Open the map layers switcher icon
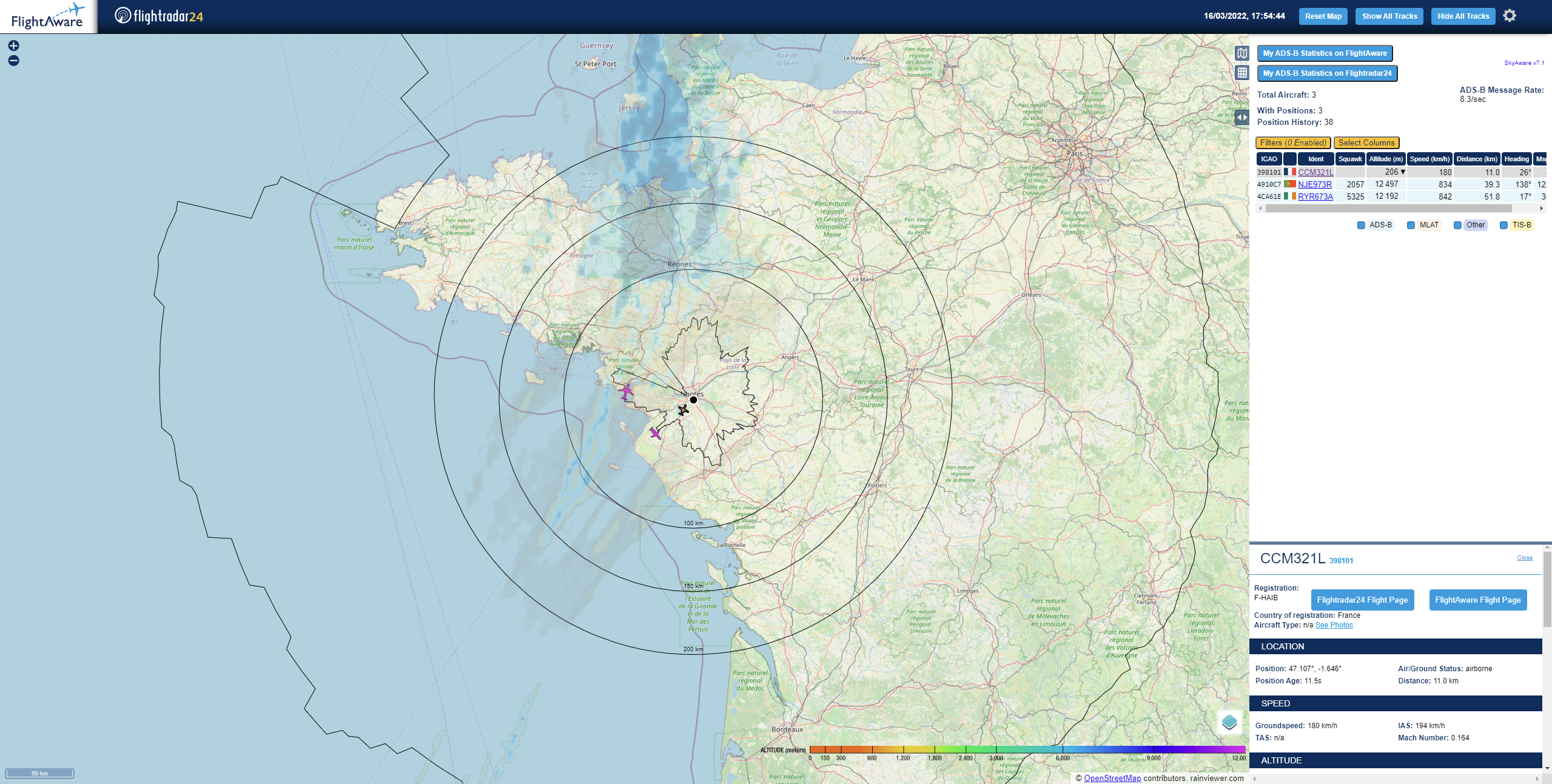The height and width of the screenshot is (784, 1552). [1229, 722]
